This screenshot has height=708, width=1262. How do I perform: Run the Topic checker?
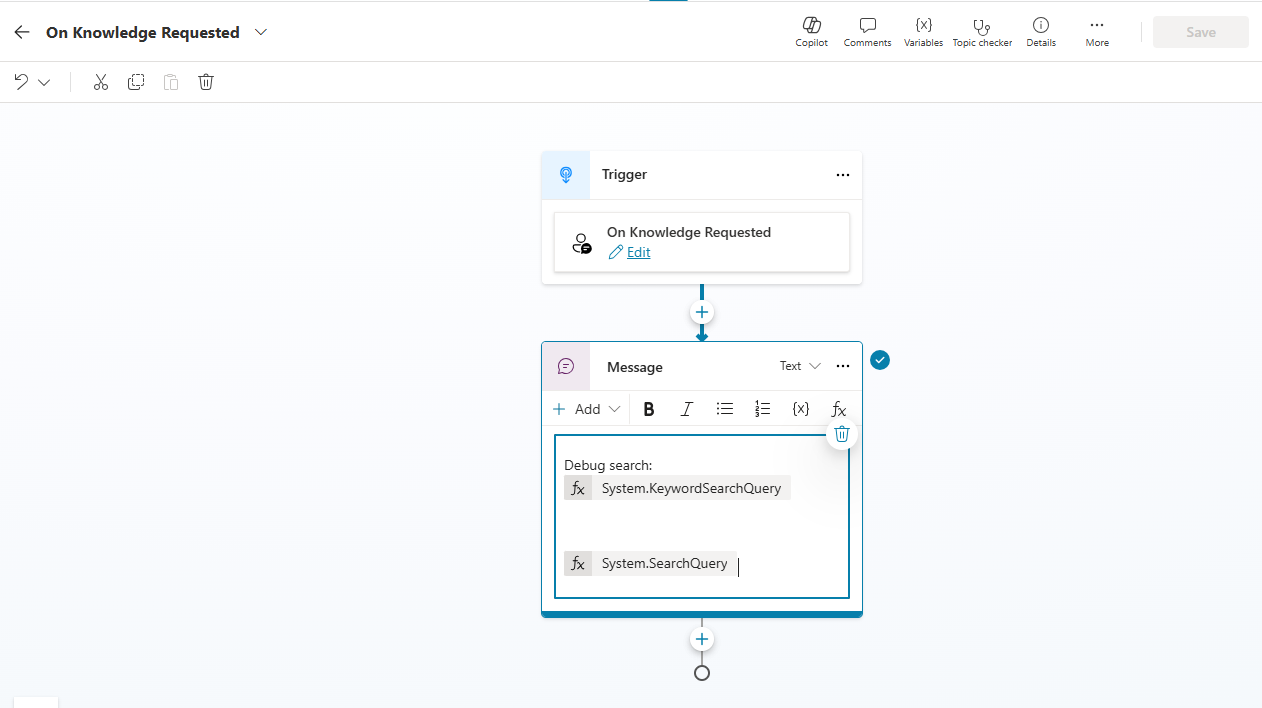pyautogui.click(x=982, y=31)
